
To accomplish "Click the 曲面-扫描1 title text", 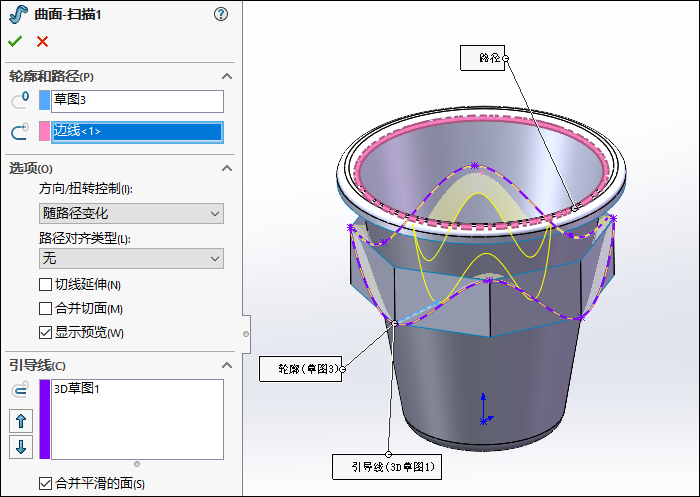I will point(68,15).
